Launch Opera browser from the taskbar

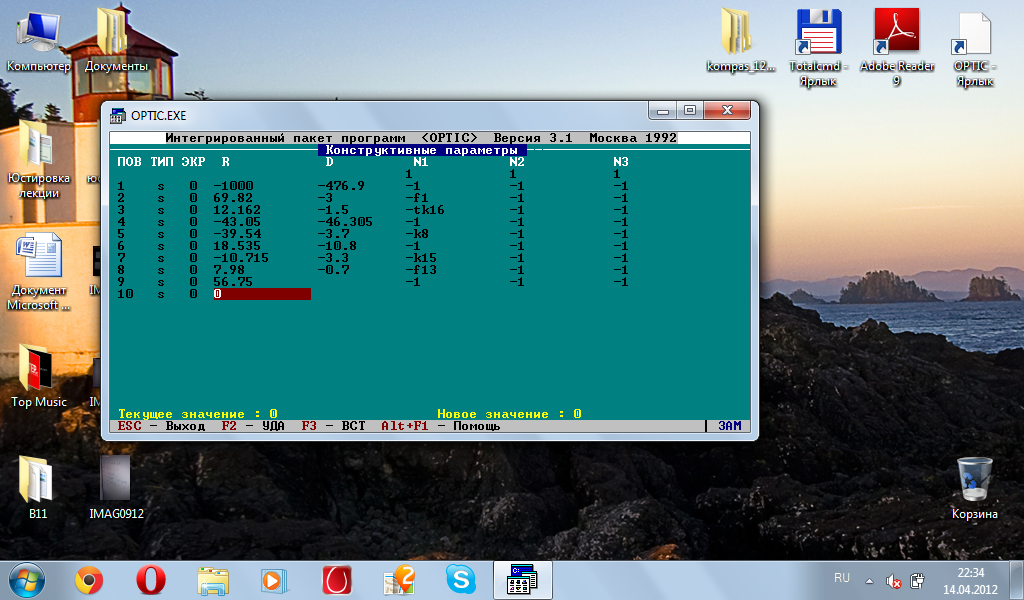coord(151,580)
